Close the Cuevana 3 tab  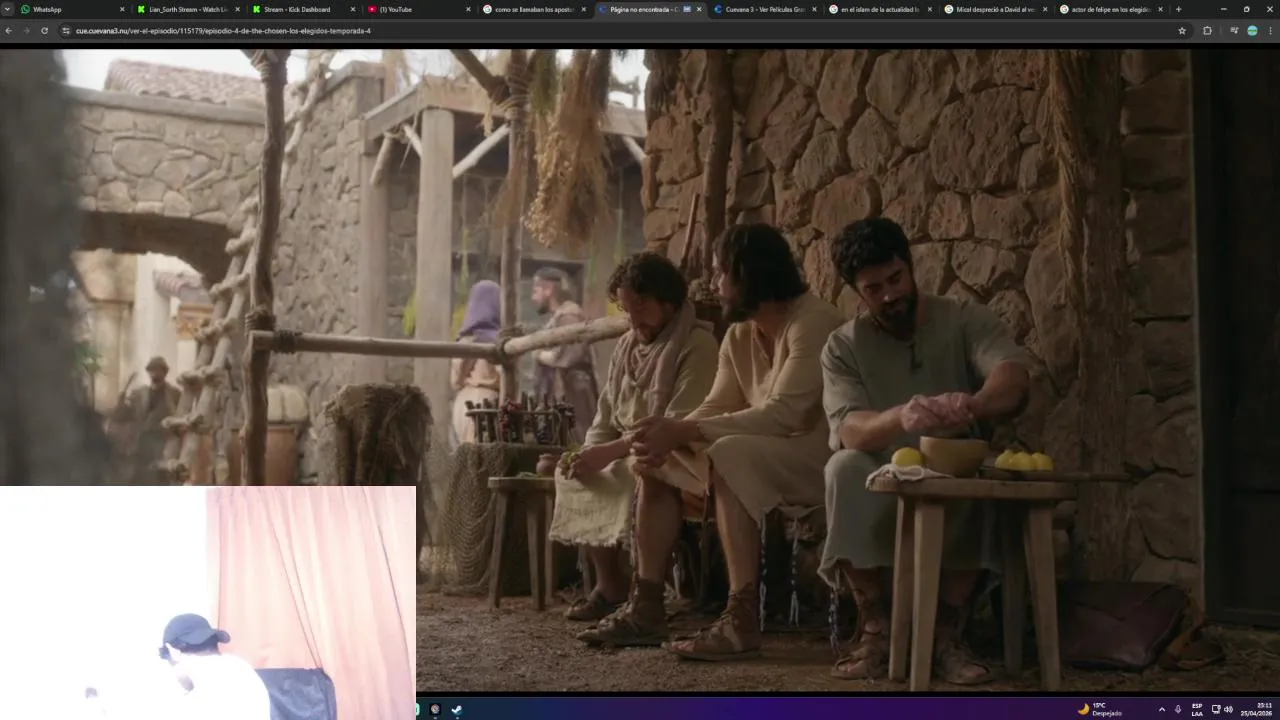tap(814, 9)
